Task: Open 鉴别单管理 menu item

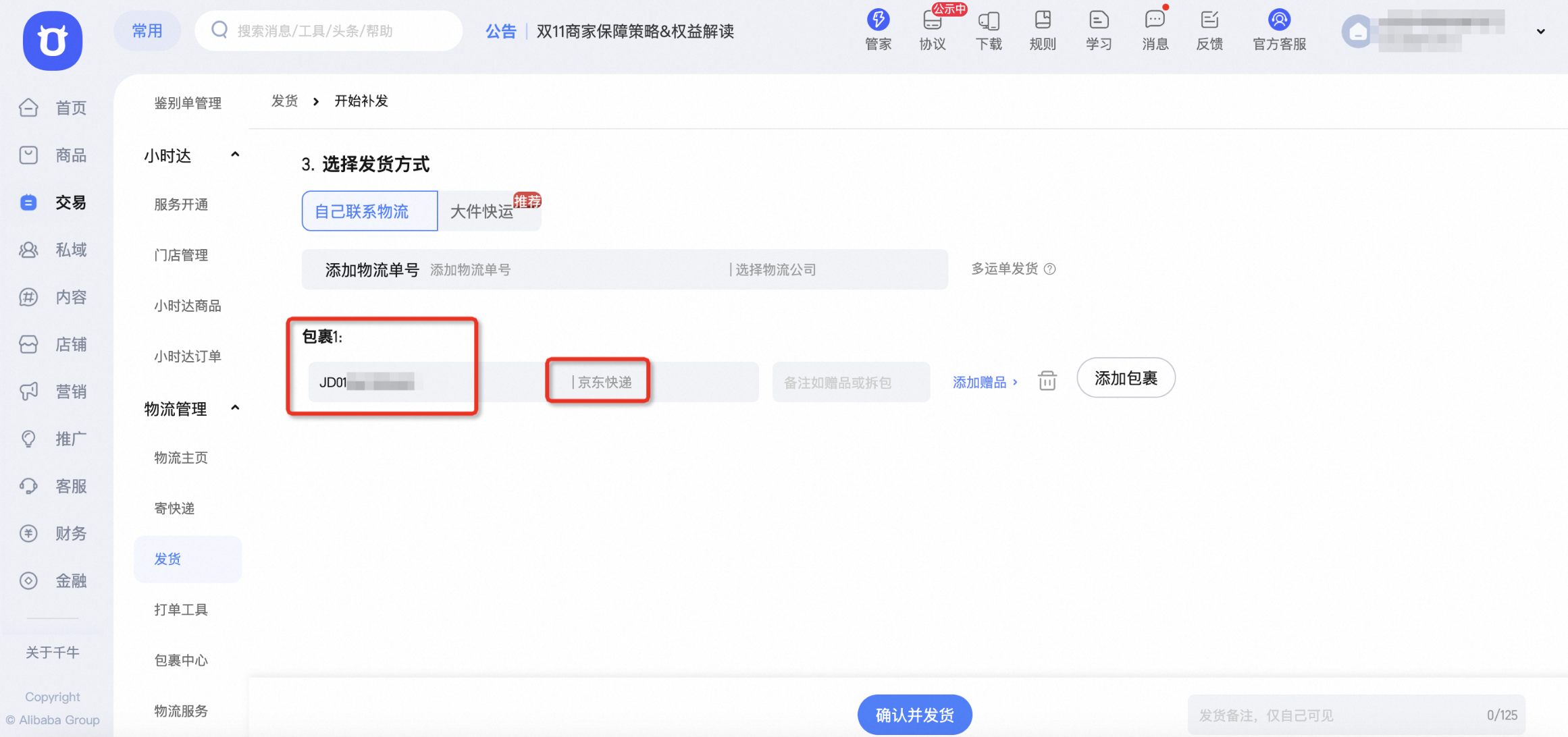Action: coord(188,103)
